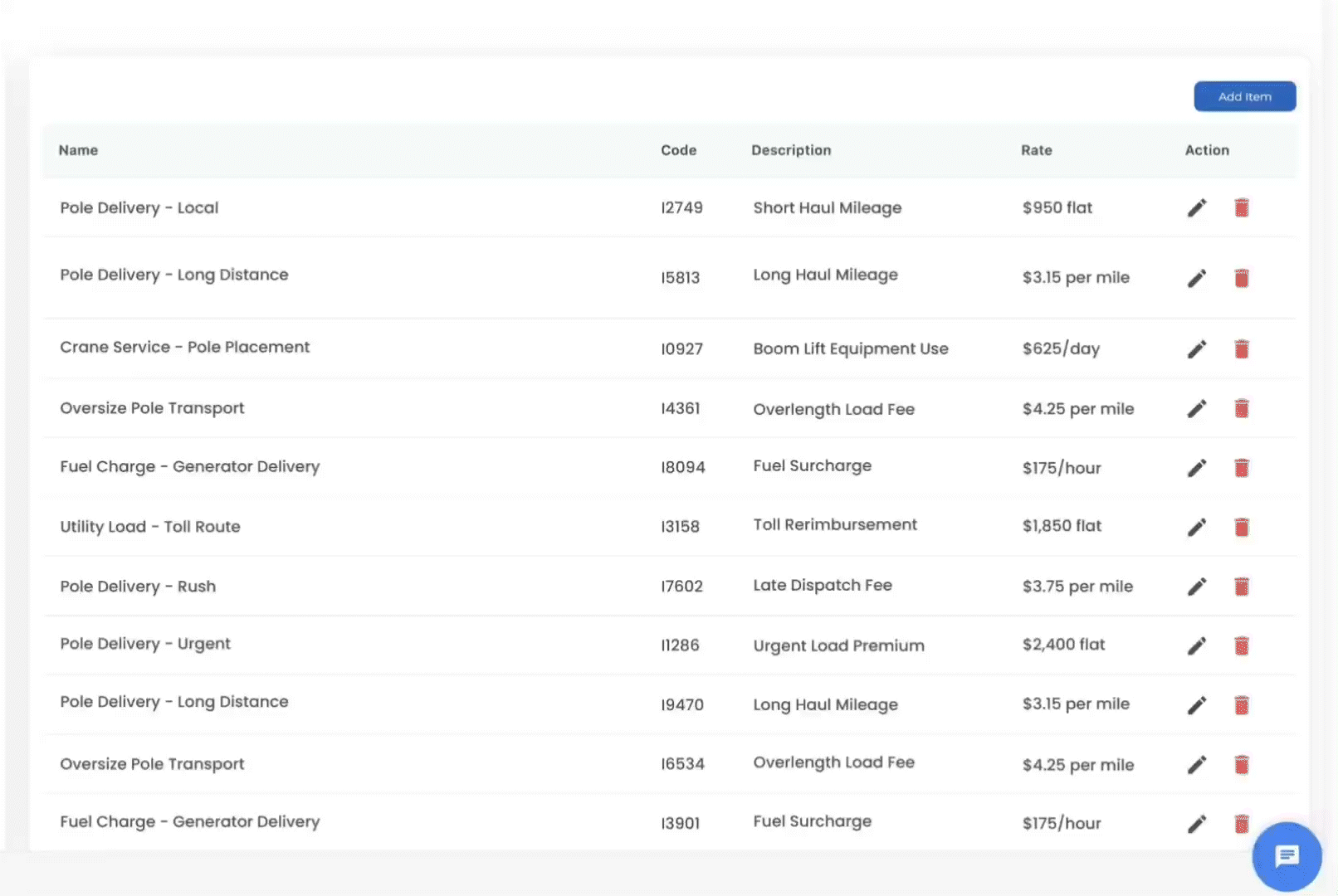Click the Code column header
Image resolution: width=1338 pixels, height=896 pixels.
coord(678,150)
